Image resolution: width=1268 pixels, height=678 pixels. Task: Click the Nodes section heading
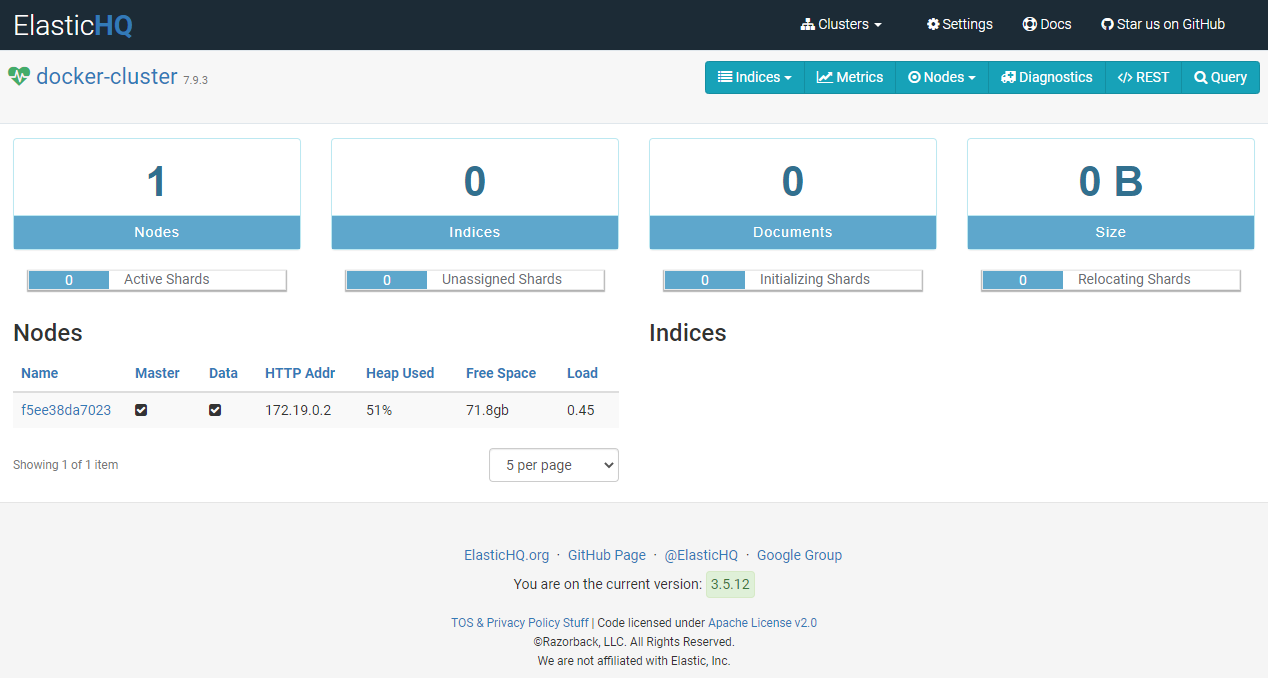(48, 333)
